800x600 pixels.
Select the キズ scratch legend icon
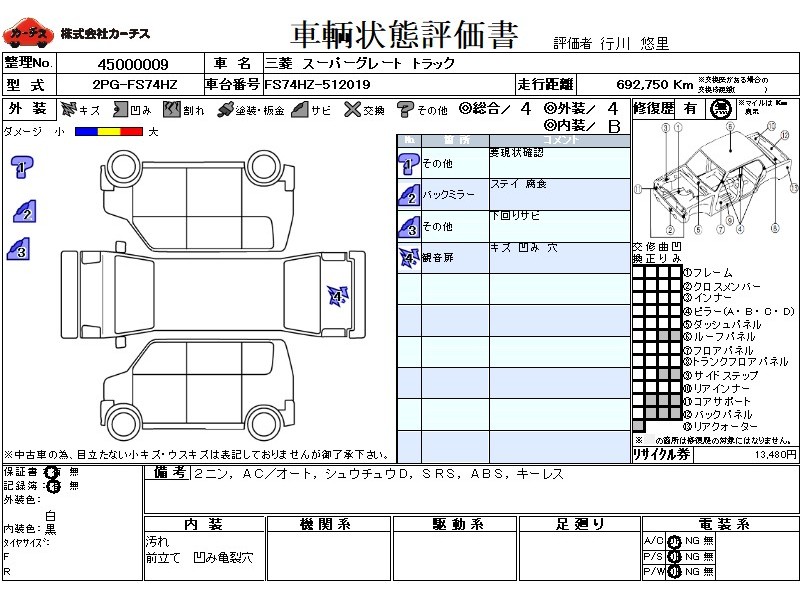pyautogui.click(x=68, y=109)
